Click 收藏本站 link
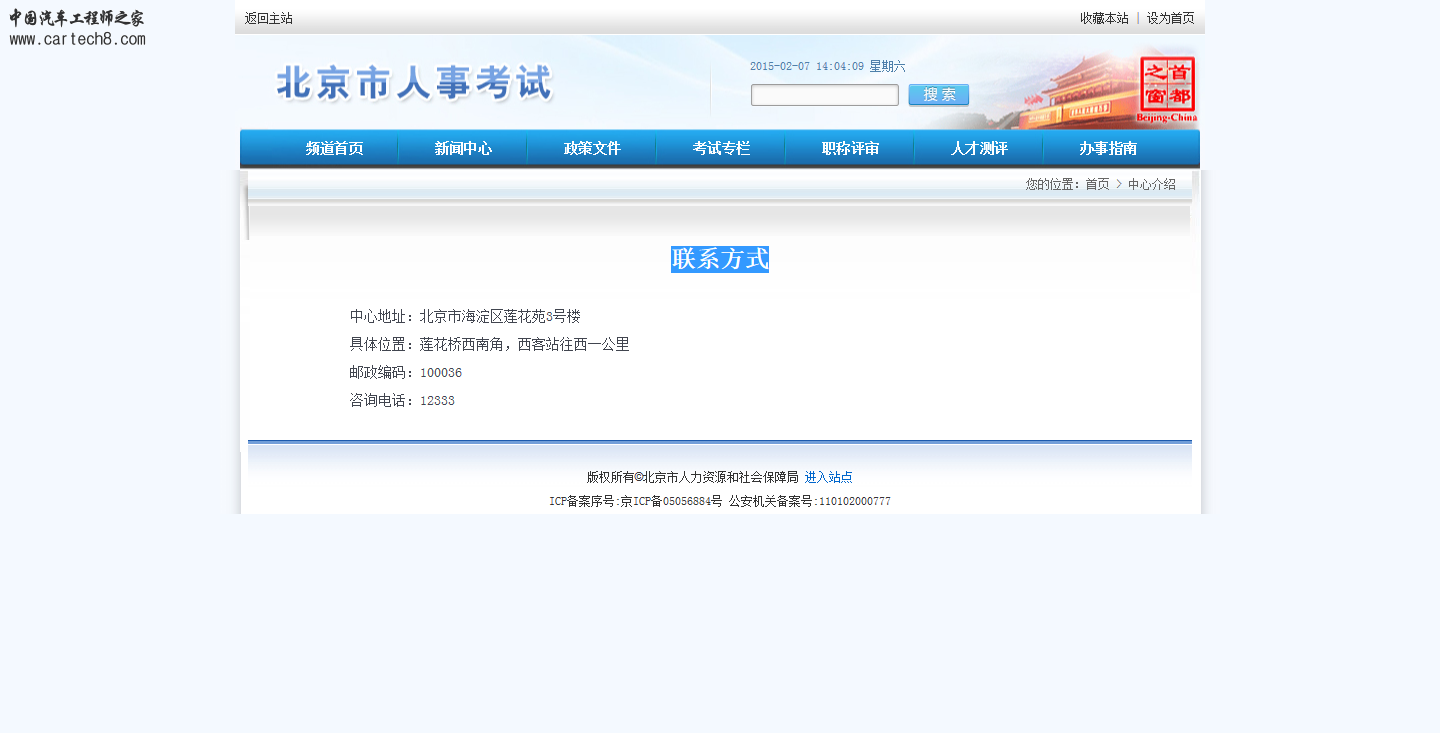 pyautogui.click(x=1104, y=18)
